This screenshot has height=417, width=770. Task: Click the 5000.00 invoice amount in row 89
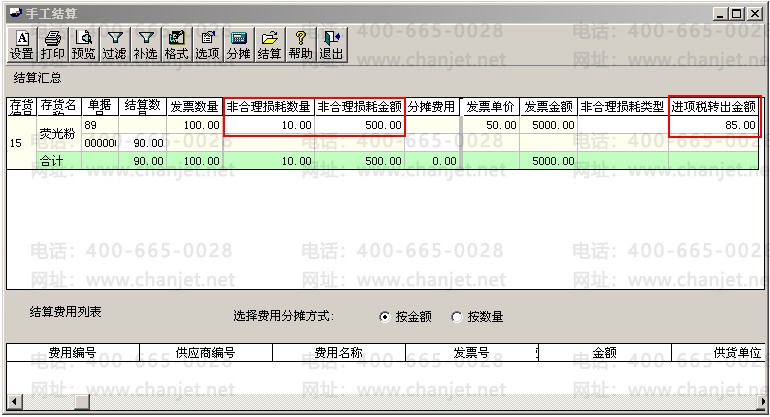[x=548, y=125]
